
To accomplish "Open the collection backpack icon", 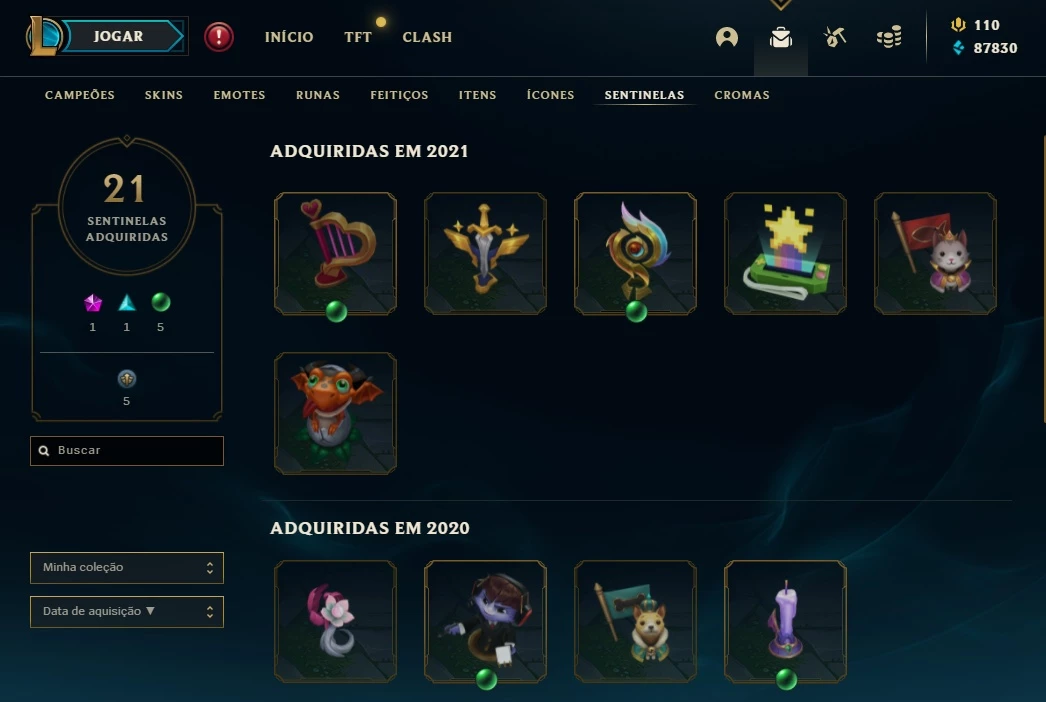I will (x=780, y=37).
